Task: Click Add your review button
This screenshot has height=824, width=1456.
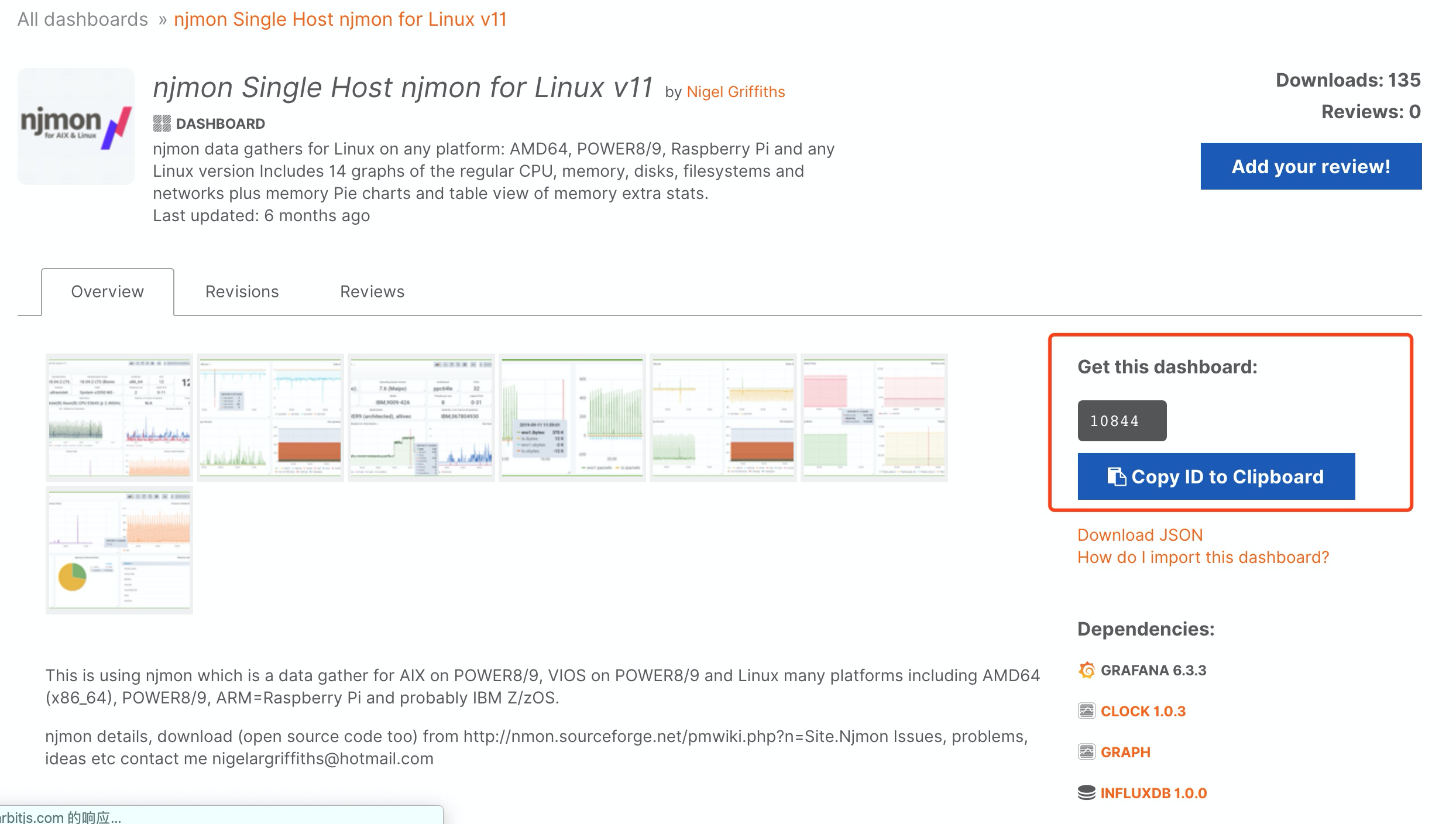Action: [1311, 166]
